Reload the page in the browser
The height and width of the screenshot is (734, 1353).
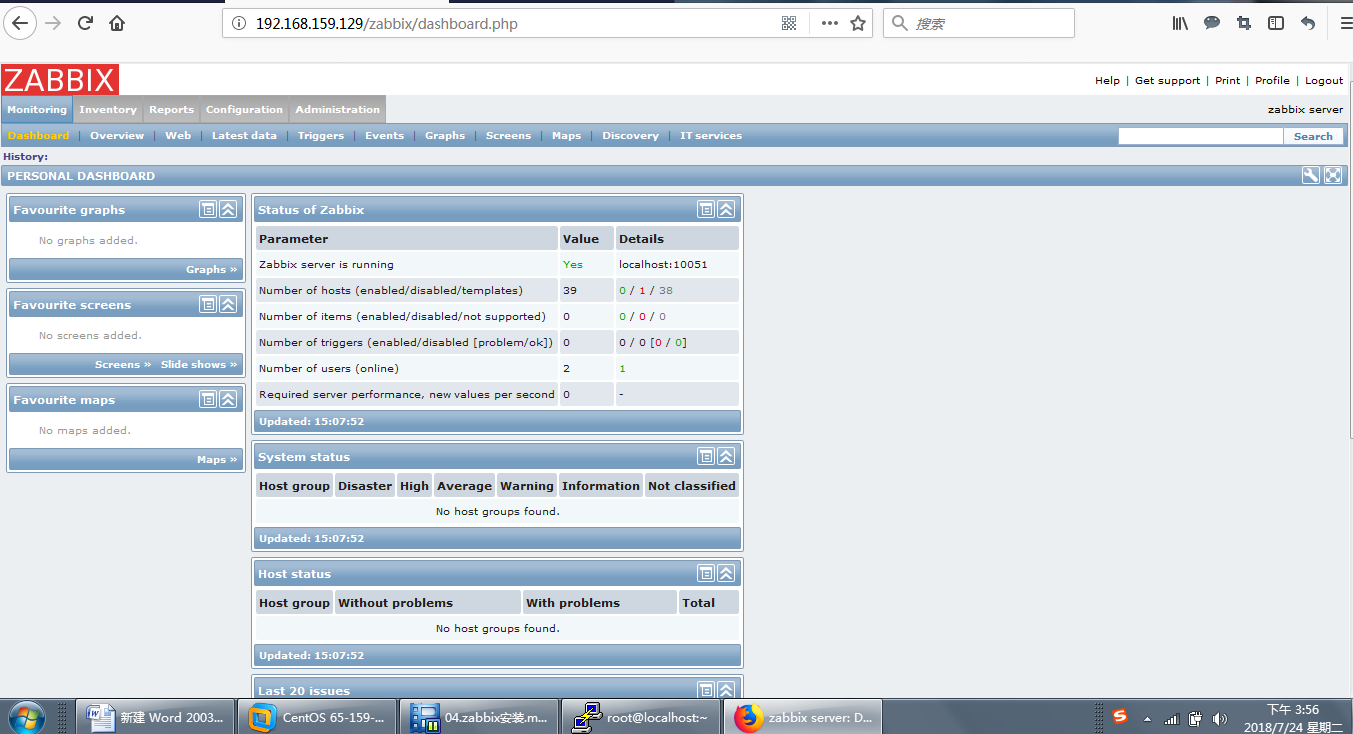(85, 23)
